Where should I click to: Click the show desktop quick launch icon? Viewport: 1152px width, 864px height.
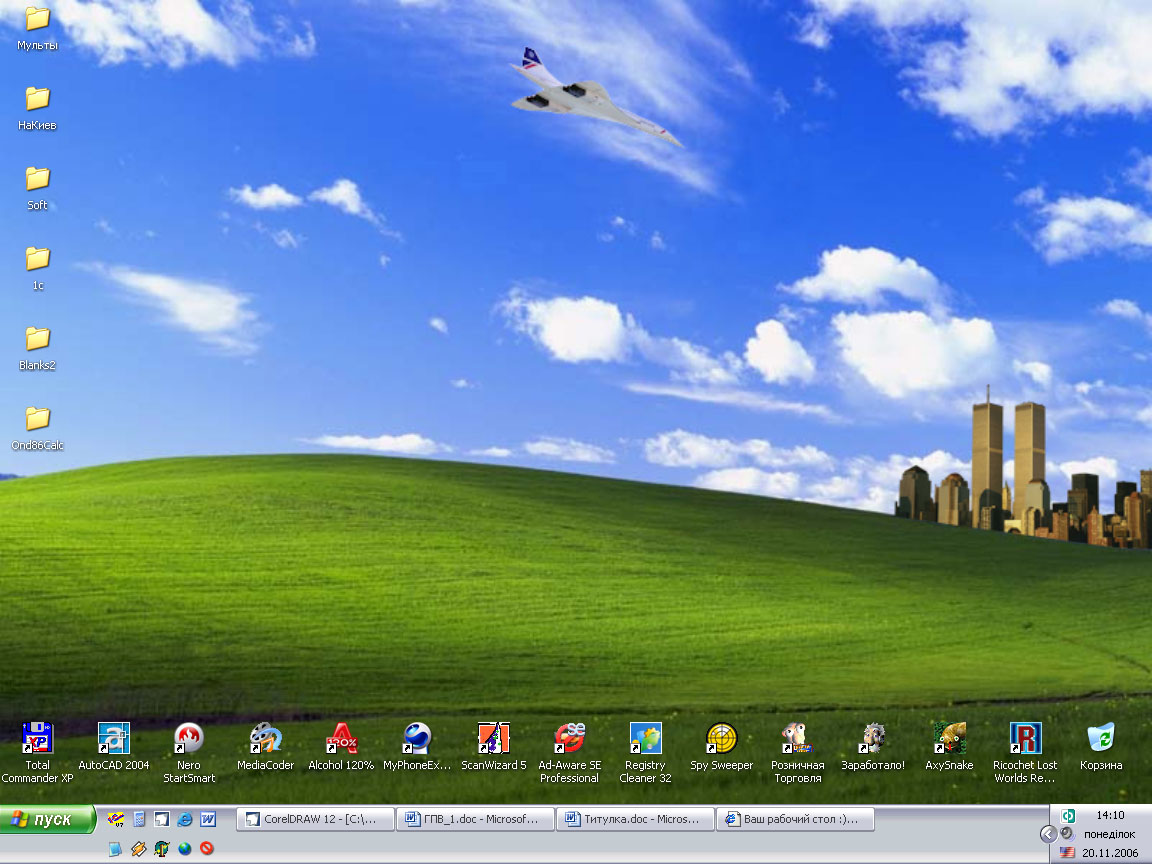pos(115,849)
